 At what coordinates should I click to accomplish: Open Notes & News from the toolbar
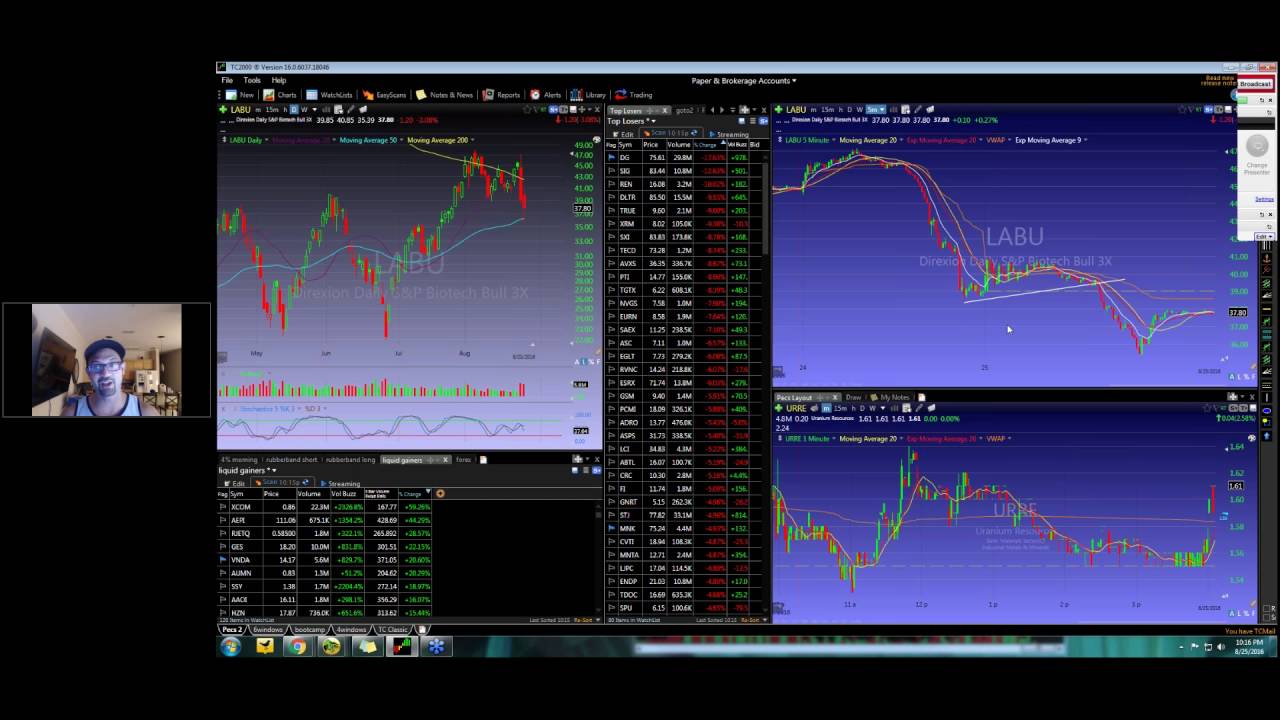(444, 95)
